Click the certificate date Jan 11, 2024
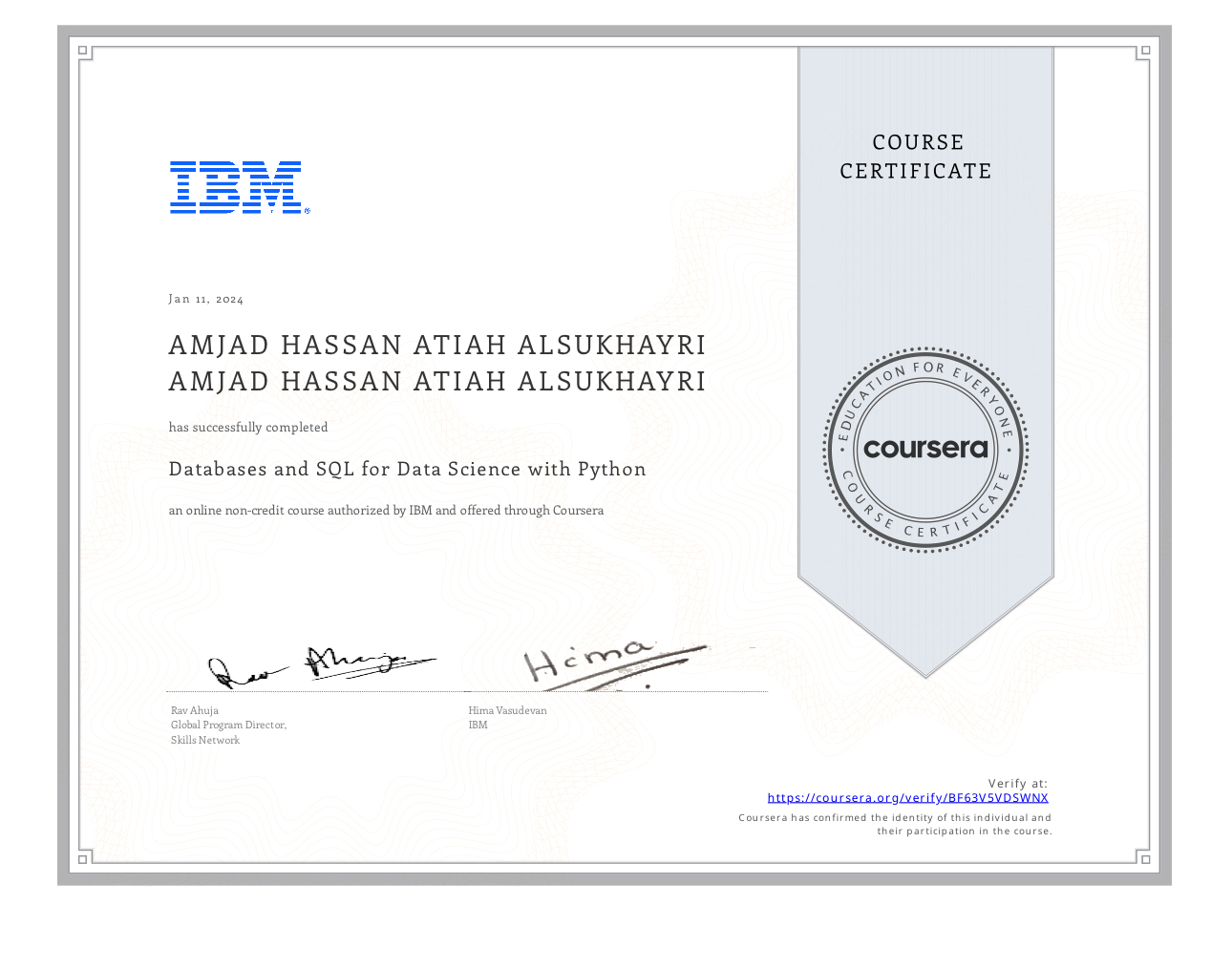The image size is (1232, 968). click(x=206, y=300)
